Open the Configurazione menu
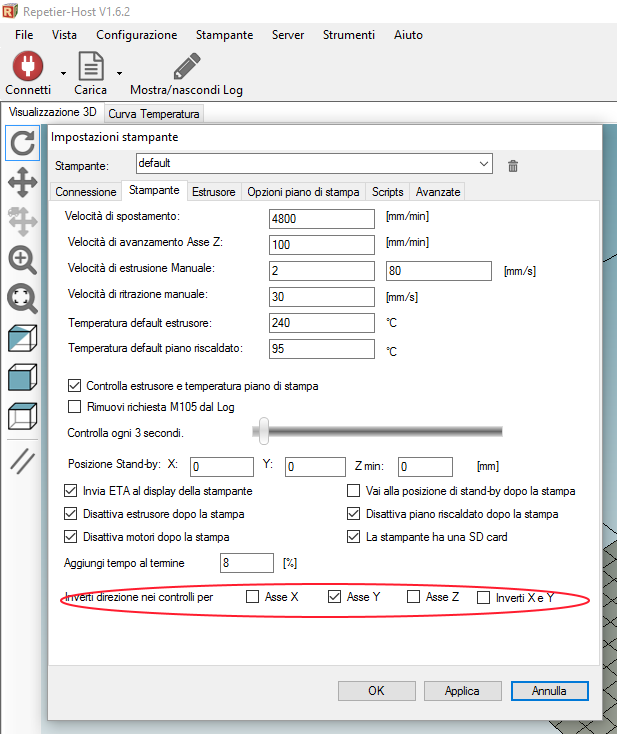617x734 pixels. pos(136,34)
